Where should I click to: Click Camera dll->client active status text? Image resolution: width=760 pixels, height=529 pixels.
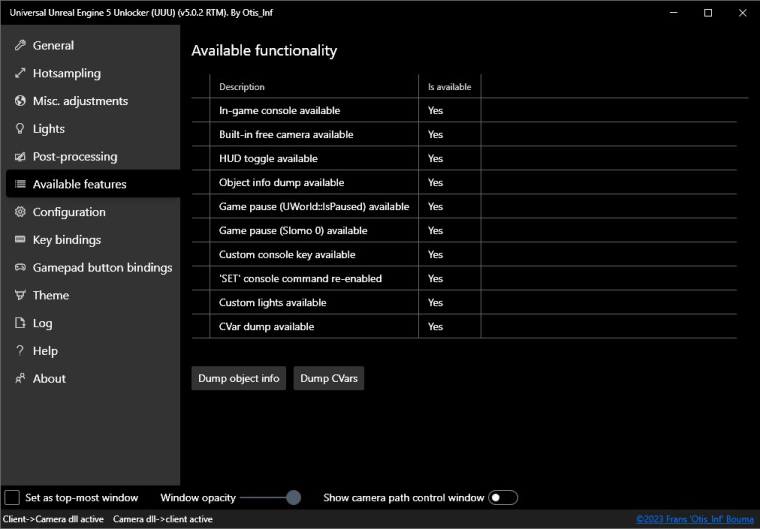coord(163,519)
